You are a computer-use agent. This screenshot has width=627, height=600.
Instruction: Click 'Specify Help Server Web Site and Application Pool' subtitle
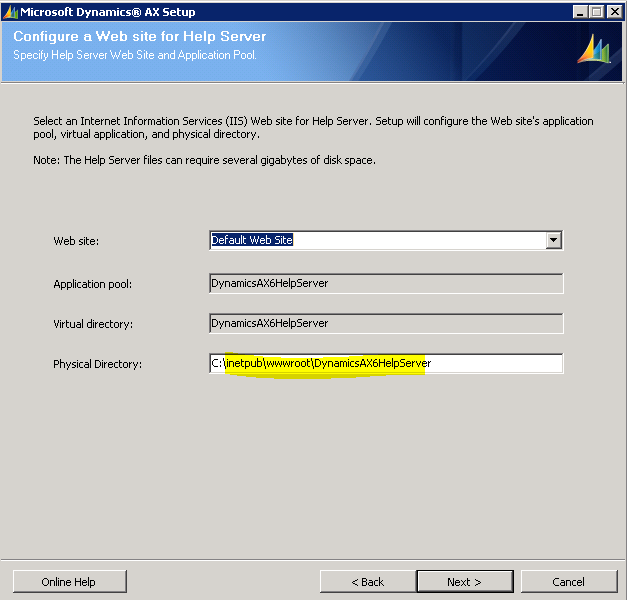[x=135, y=55]
